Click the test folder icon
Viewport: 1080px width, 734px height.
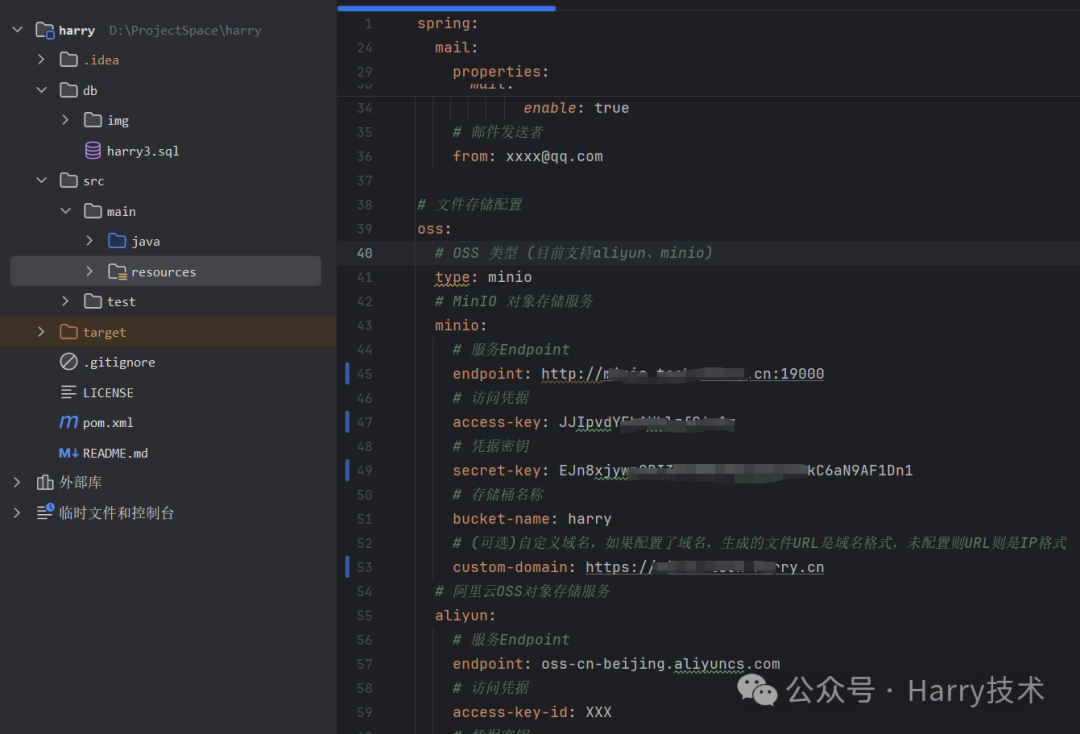[92, 301]
